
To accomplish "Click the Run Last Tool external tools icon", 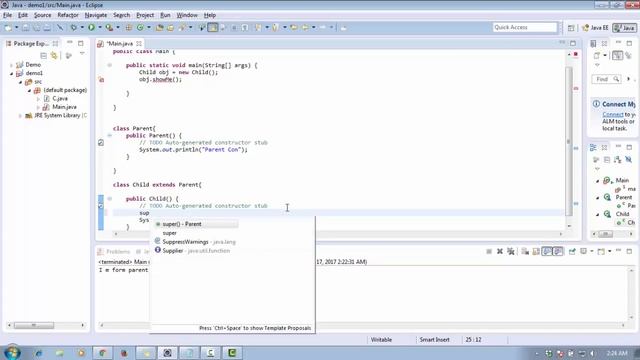I will 109,27.
